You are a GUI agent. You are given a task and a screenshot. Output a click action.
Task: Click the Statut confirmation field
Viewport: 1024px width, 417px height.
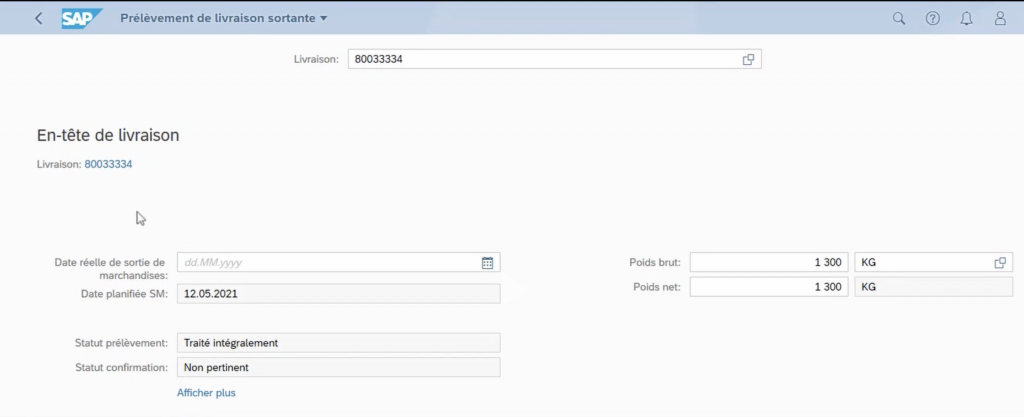click(338, 367)
